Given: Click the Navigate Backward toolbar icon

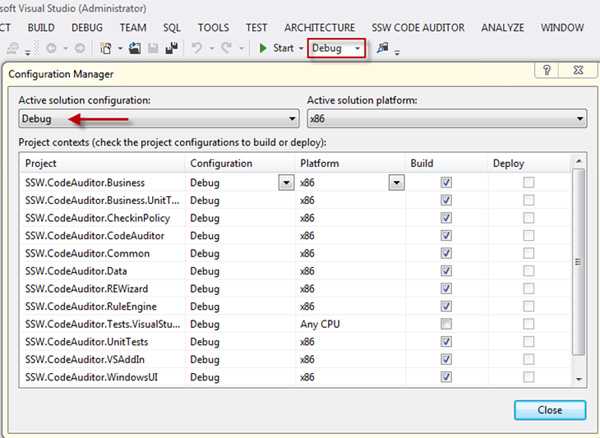Looking at the screenshot, I should (51, 48).
